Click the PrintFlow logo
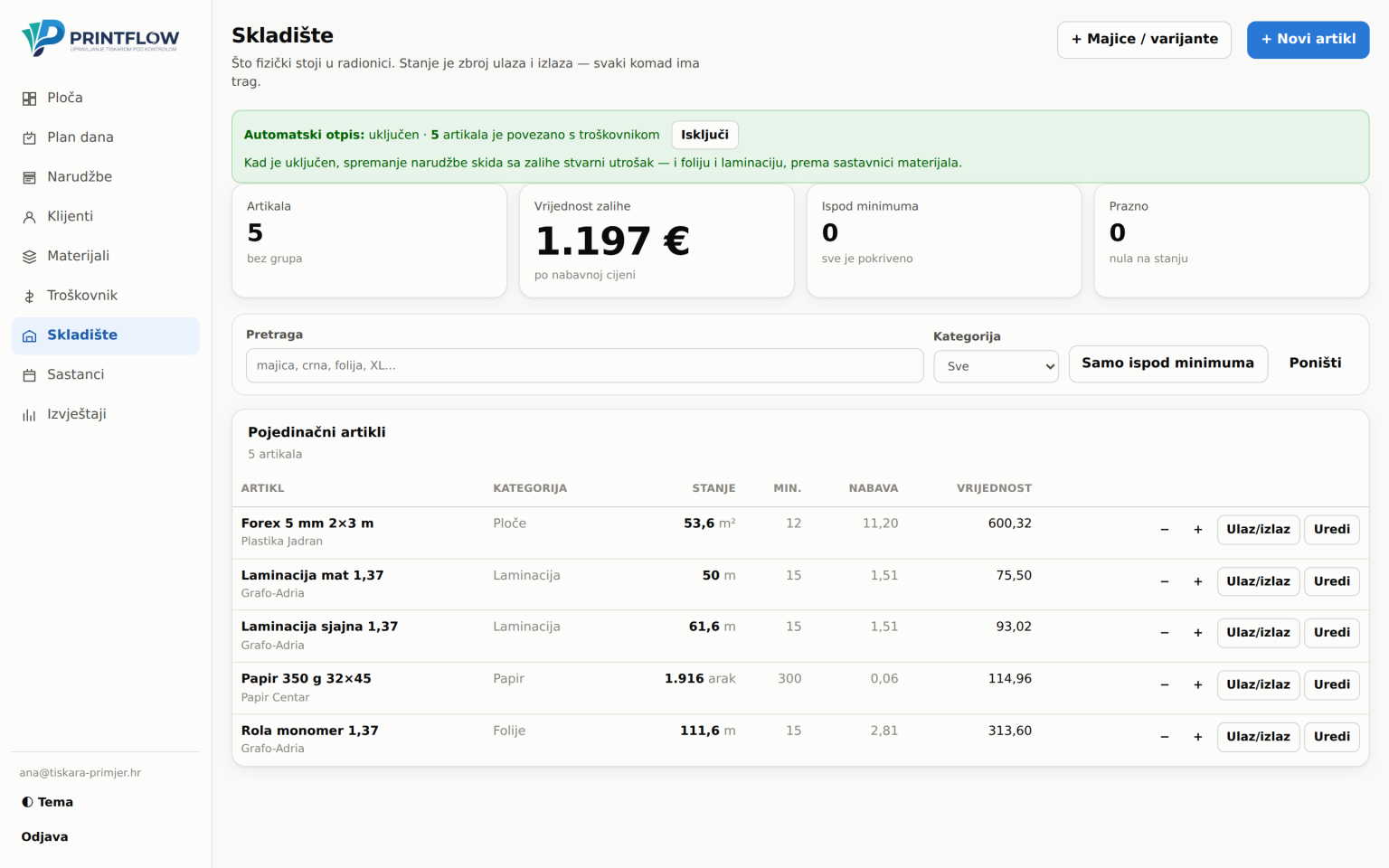 tap(100, 38)
